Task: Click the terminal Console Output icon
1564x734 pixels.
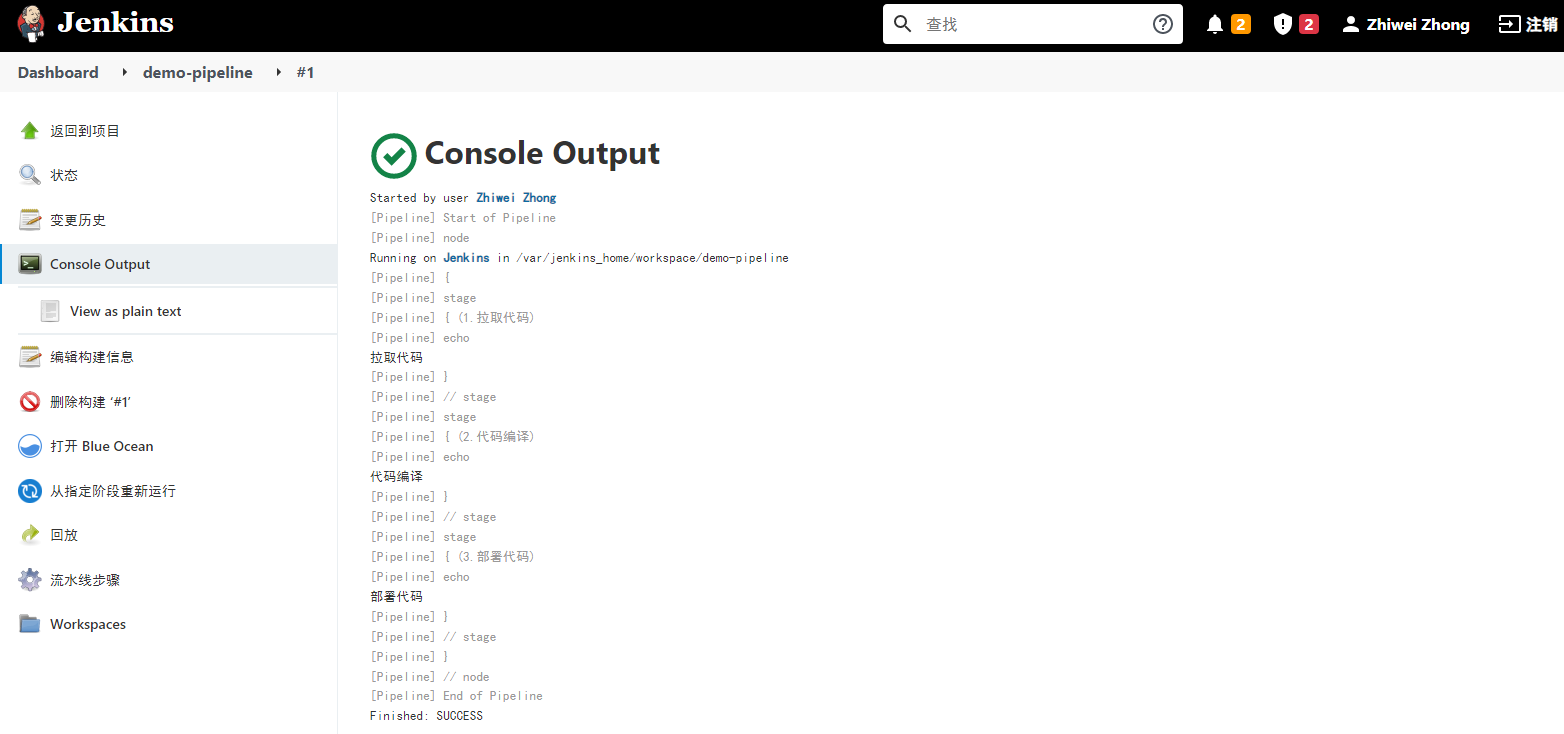Action: 30,264
